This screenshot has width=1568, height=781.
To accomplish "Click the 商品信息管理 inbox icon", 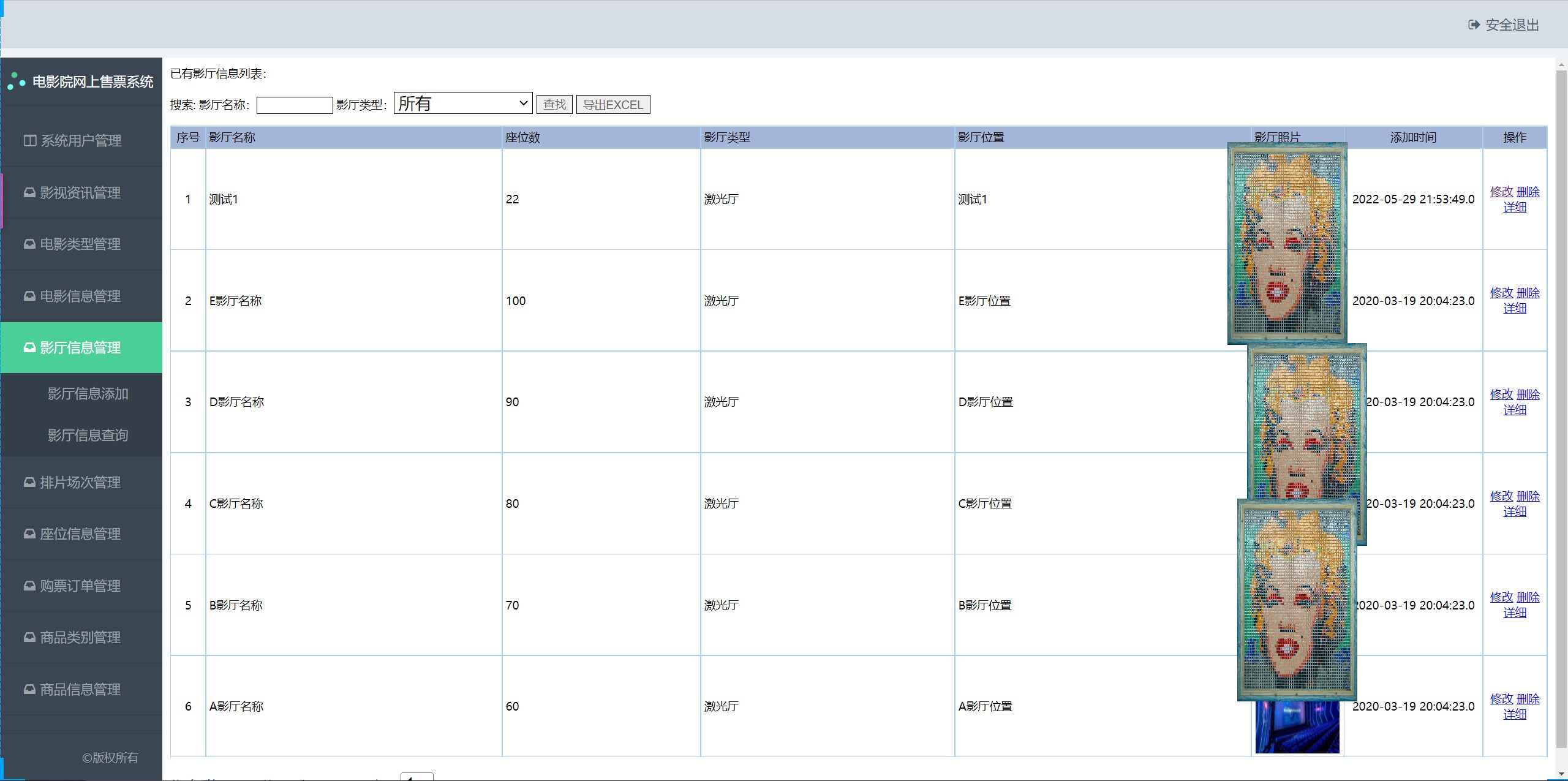I will 29,690.
